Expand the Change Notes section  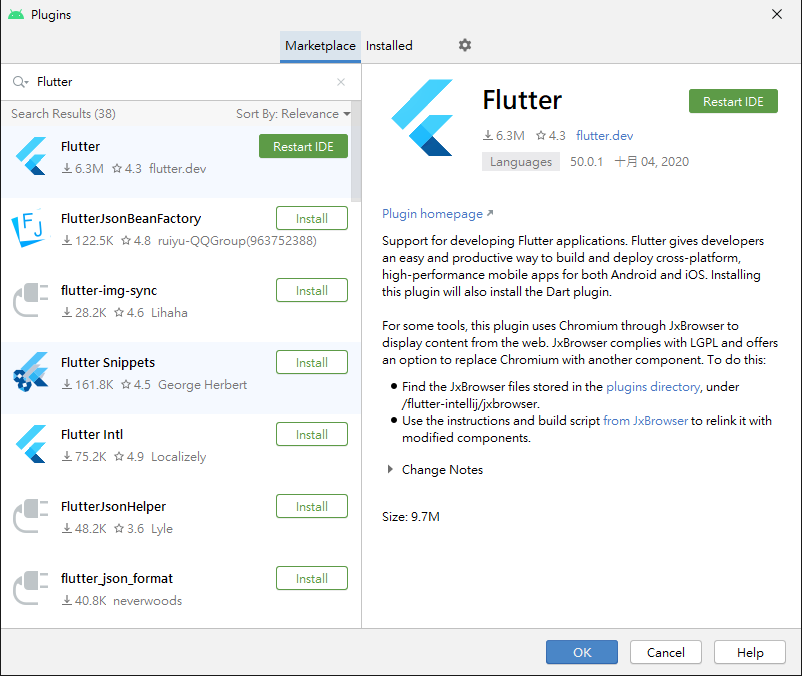(390, 469)
